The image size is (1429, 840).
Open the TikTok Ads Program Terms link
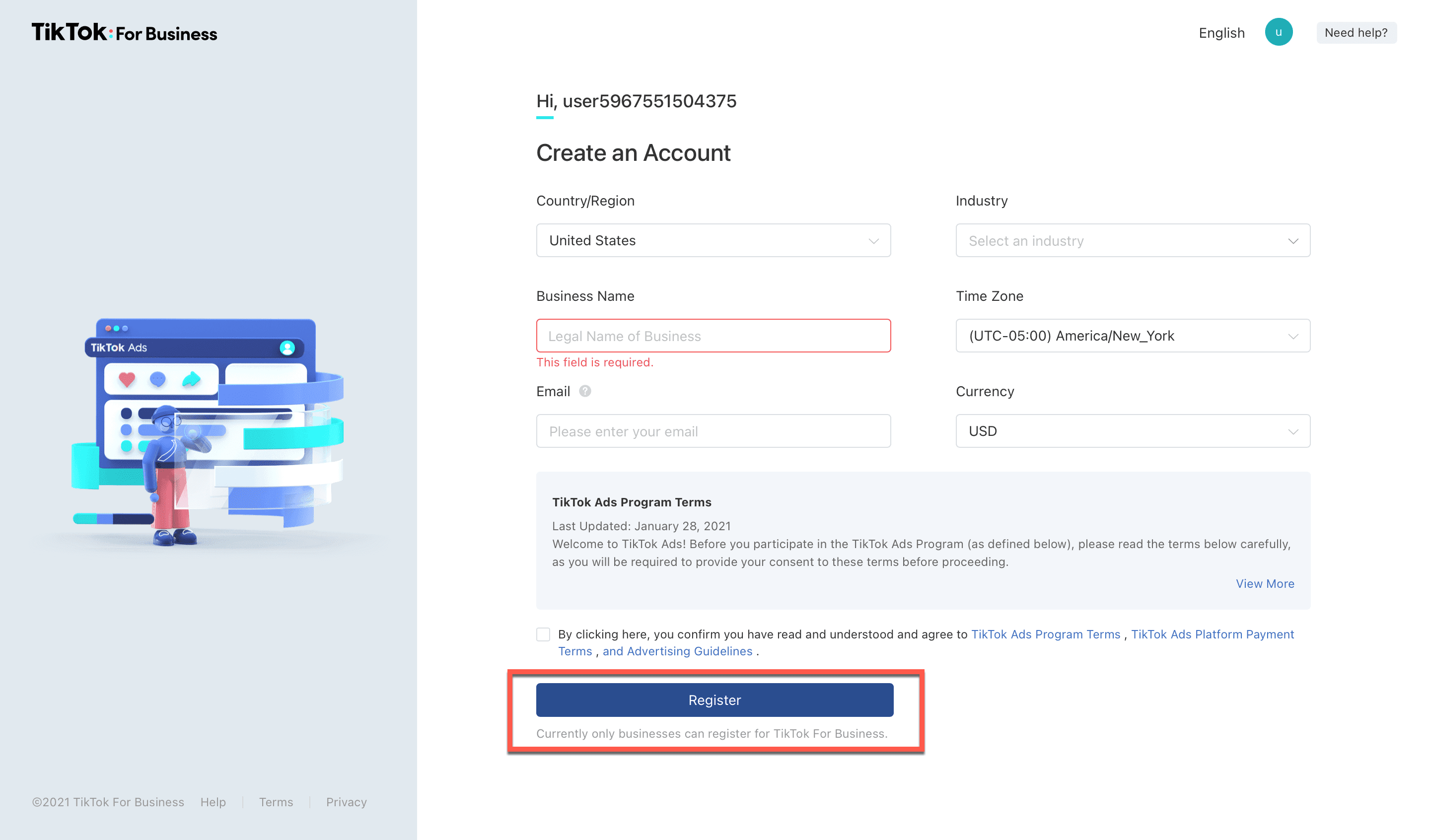[1045, 634]
